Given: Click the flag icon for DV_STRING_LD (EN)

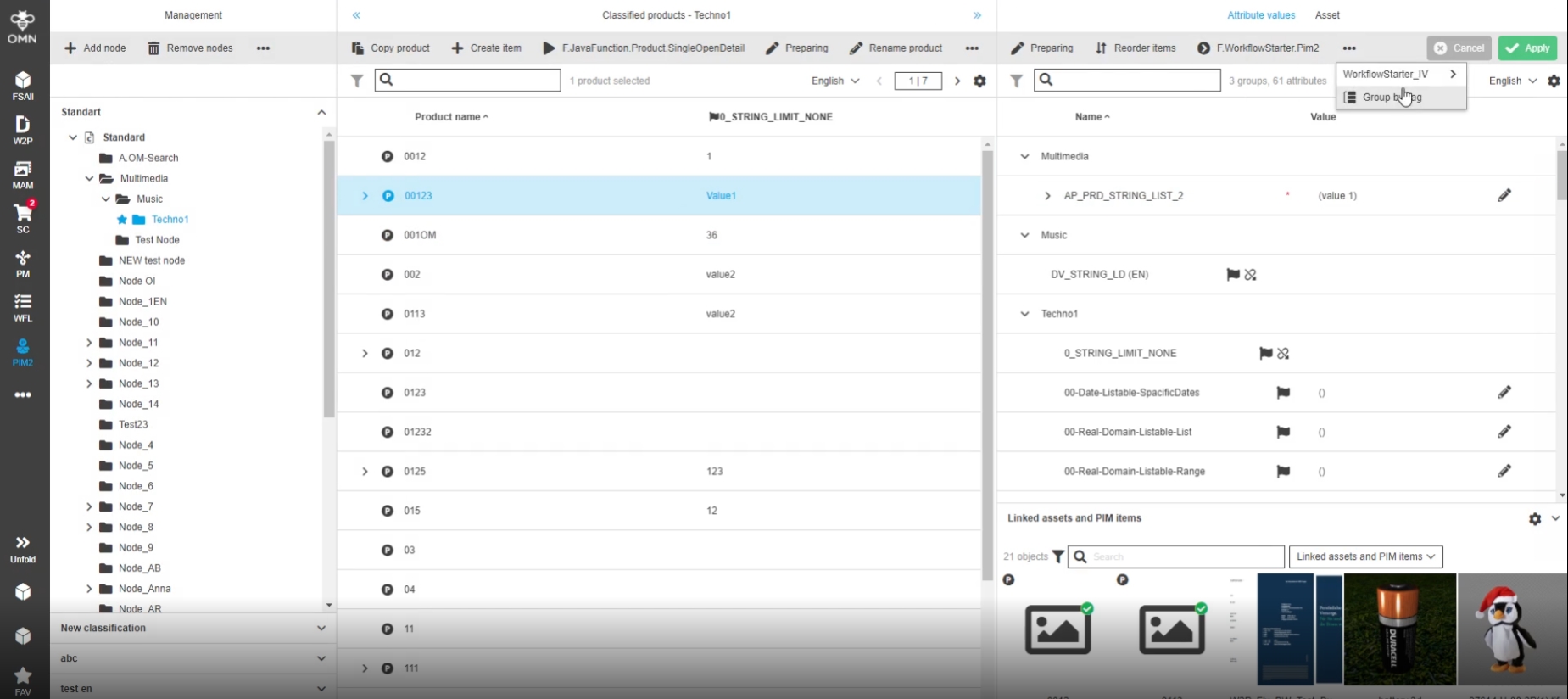Looking at the screenshot, I should coord(1233,274).
